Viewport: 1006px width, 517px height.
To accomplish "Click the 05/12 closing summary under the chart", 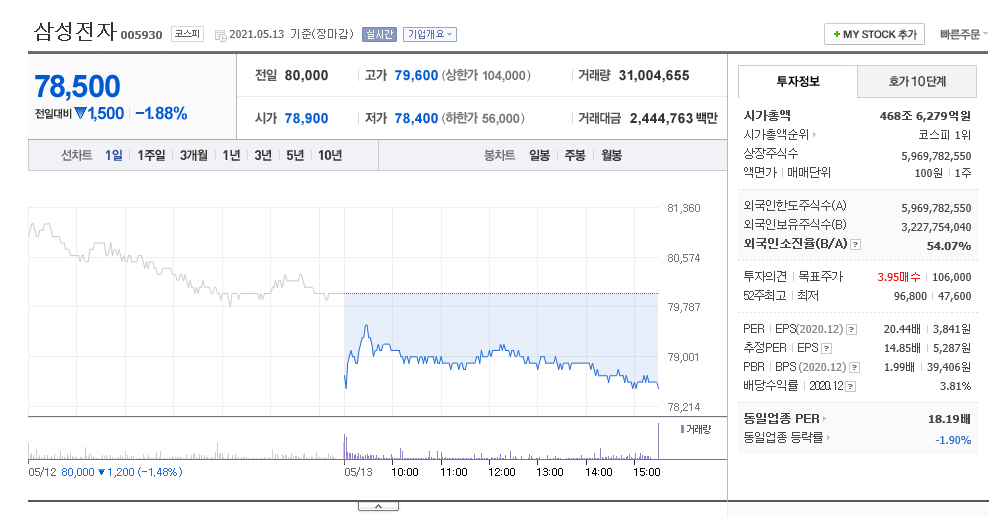I will [x=105, y=472].
